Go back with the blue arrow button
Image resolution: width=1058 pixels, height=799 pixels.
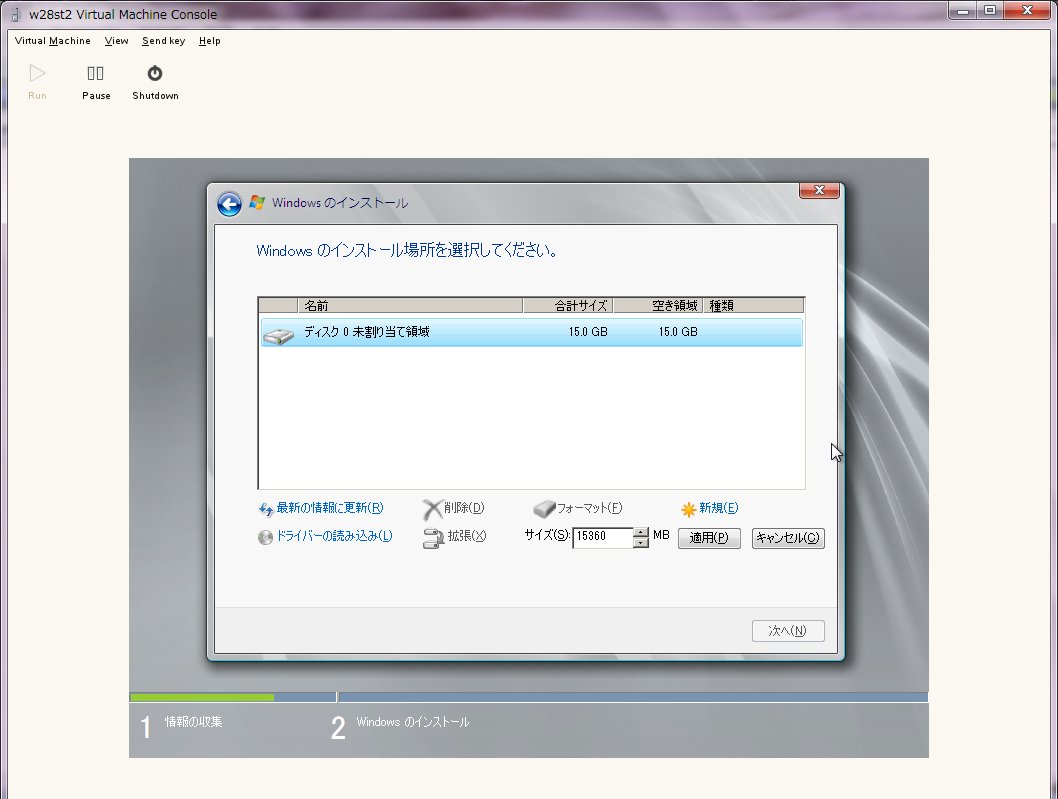[229, 204]
